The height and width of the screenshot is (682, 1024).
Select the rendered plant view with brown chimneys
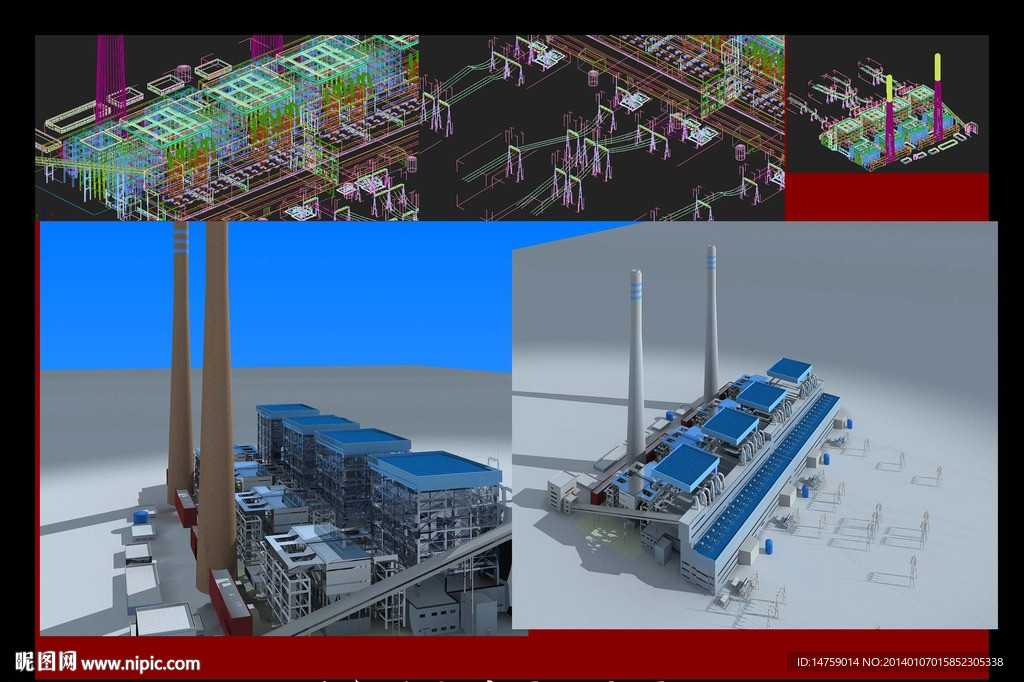pos(276,429)
